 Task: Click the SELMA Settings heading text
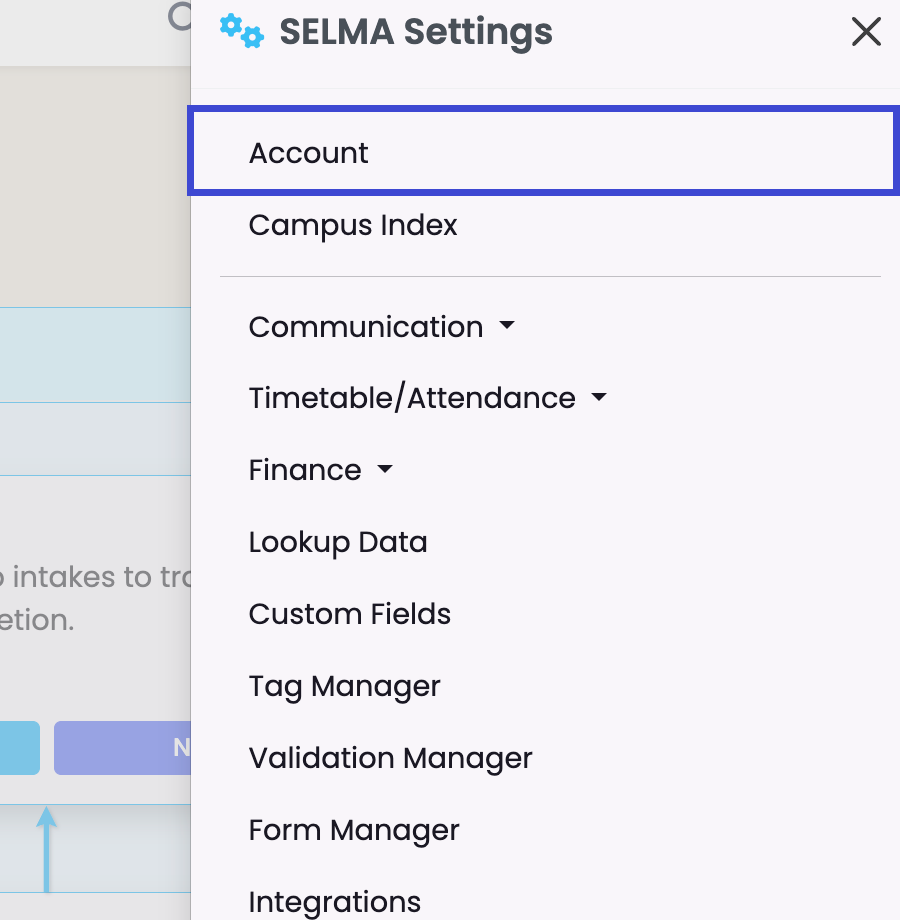click(x=416, y=32)
